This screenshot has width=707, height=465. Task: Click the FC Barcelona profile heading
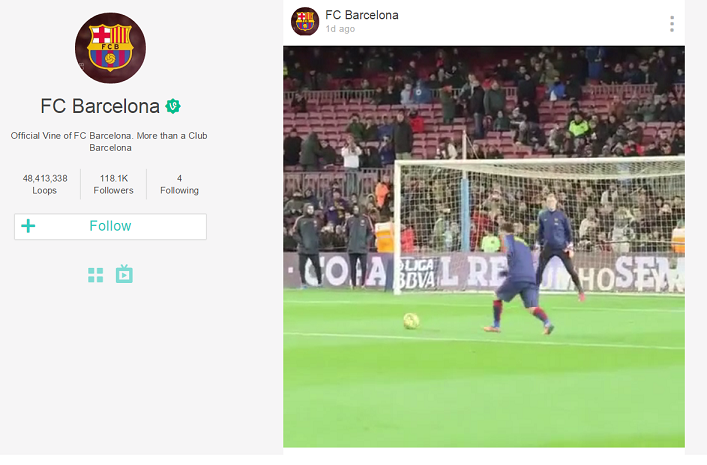(x=100, y=106)
